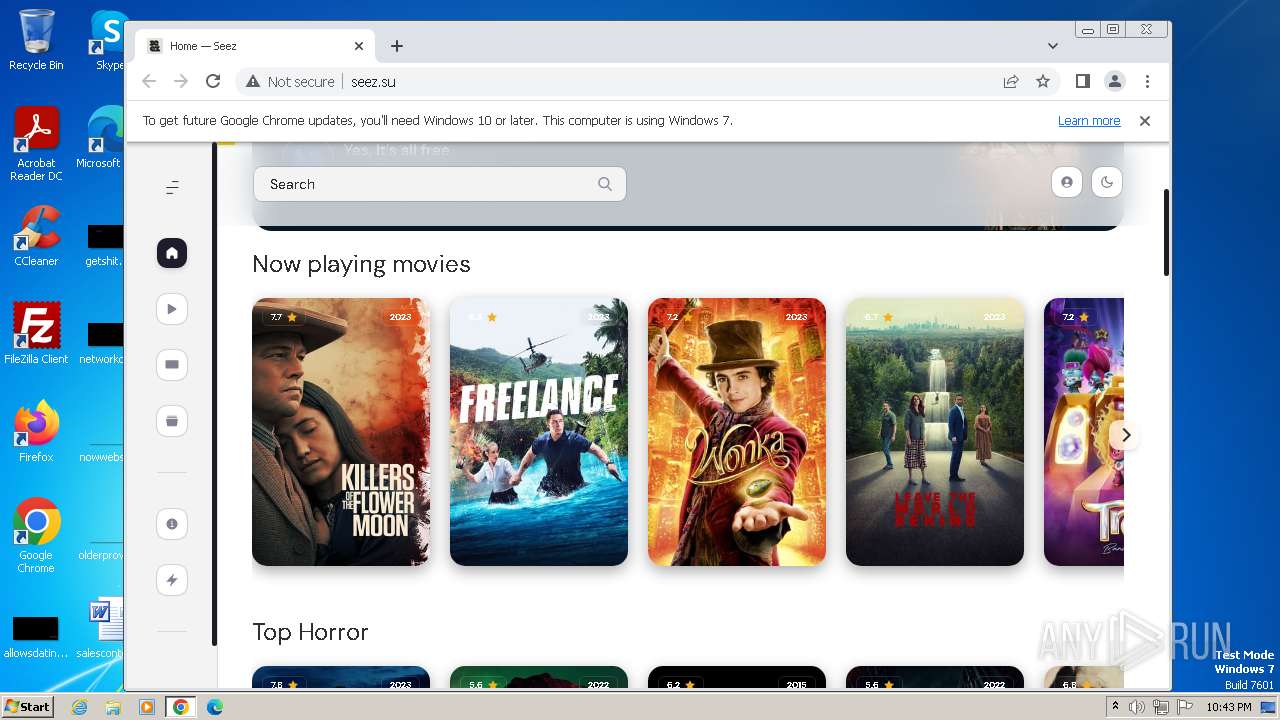Open Windows Media Player from the taskbar
This screenshot has width=1280, height=720.
coord(147,707)
